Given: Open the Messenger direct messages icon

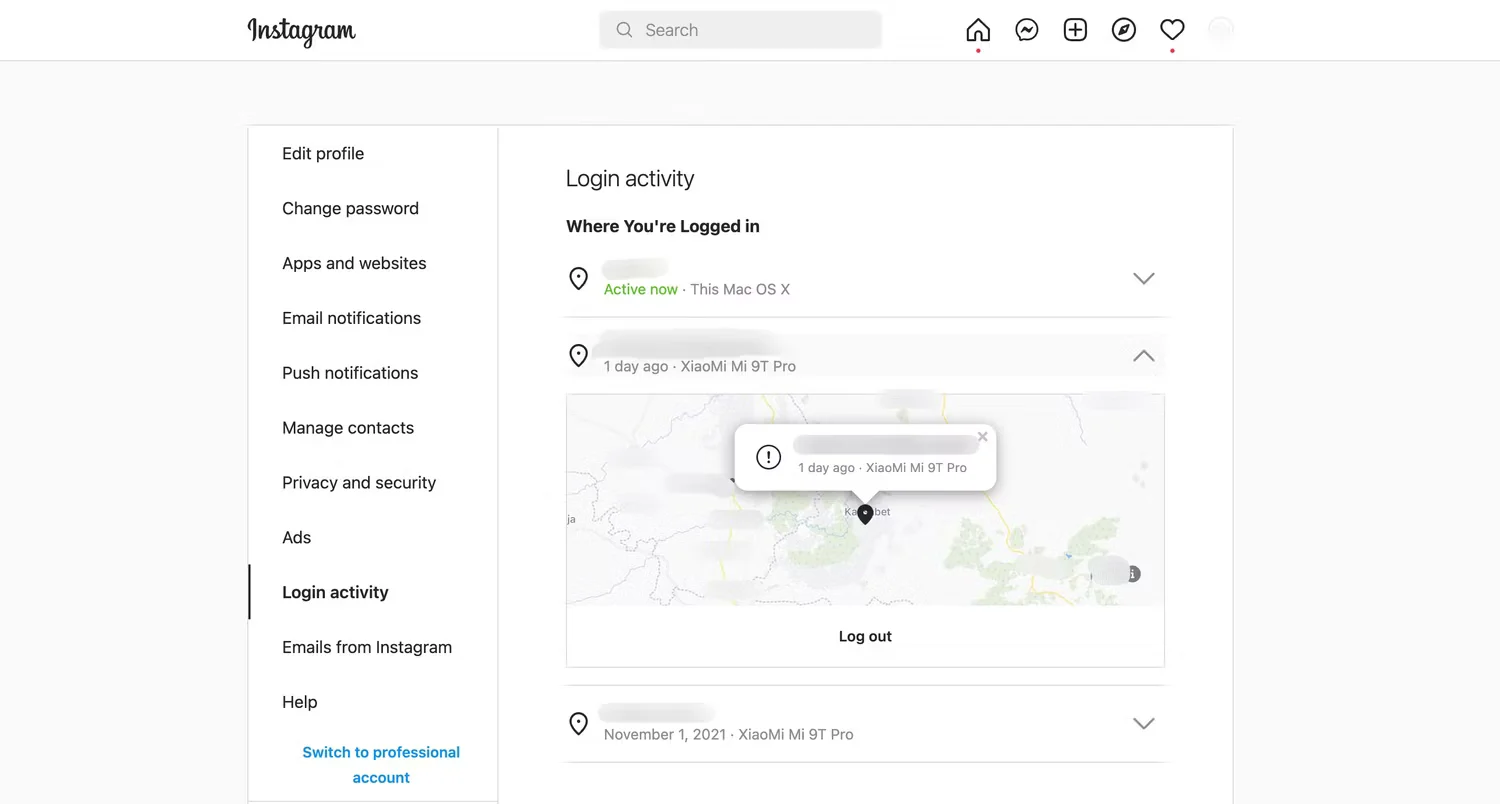Looking at the screenshot, I should [x=1026, y=30].
